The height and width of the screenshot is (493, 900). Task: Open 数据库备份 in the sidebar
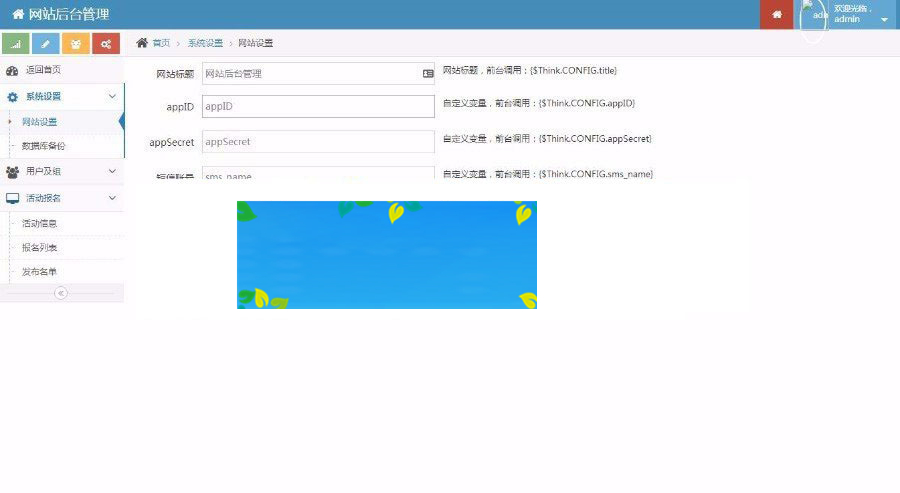point(44,146)
